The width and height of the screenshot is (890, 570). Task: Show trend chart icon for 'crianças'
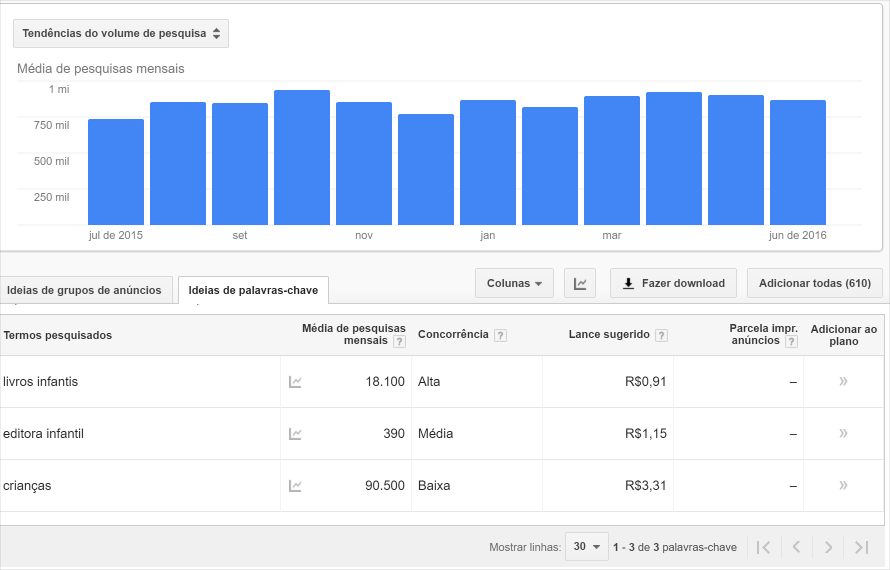pos(295,486)
